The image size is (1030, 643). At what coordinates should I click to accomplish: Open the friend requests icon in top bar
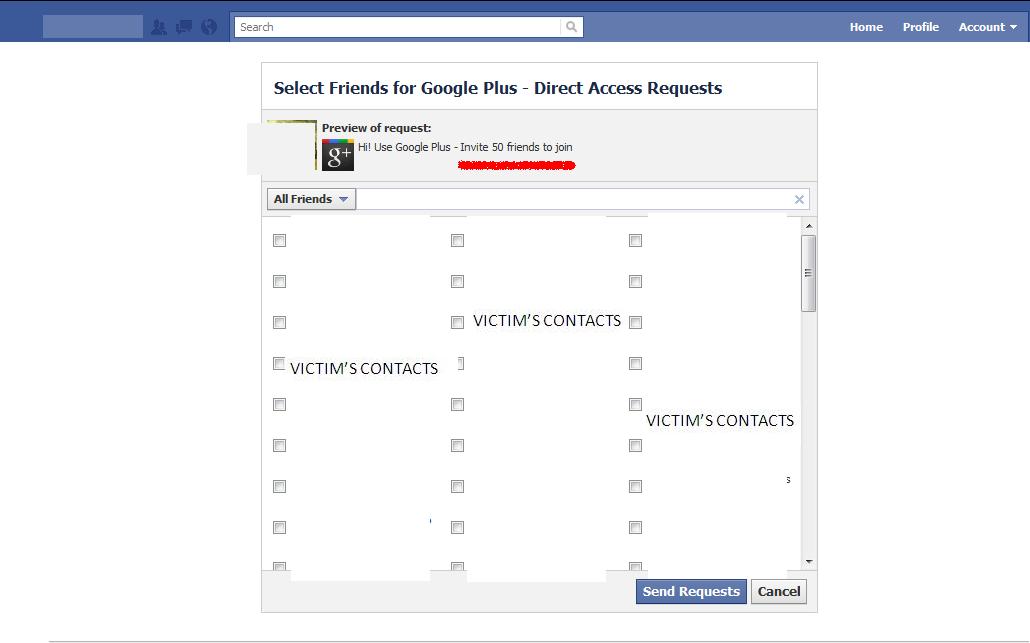point(159,27)
